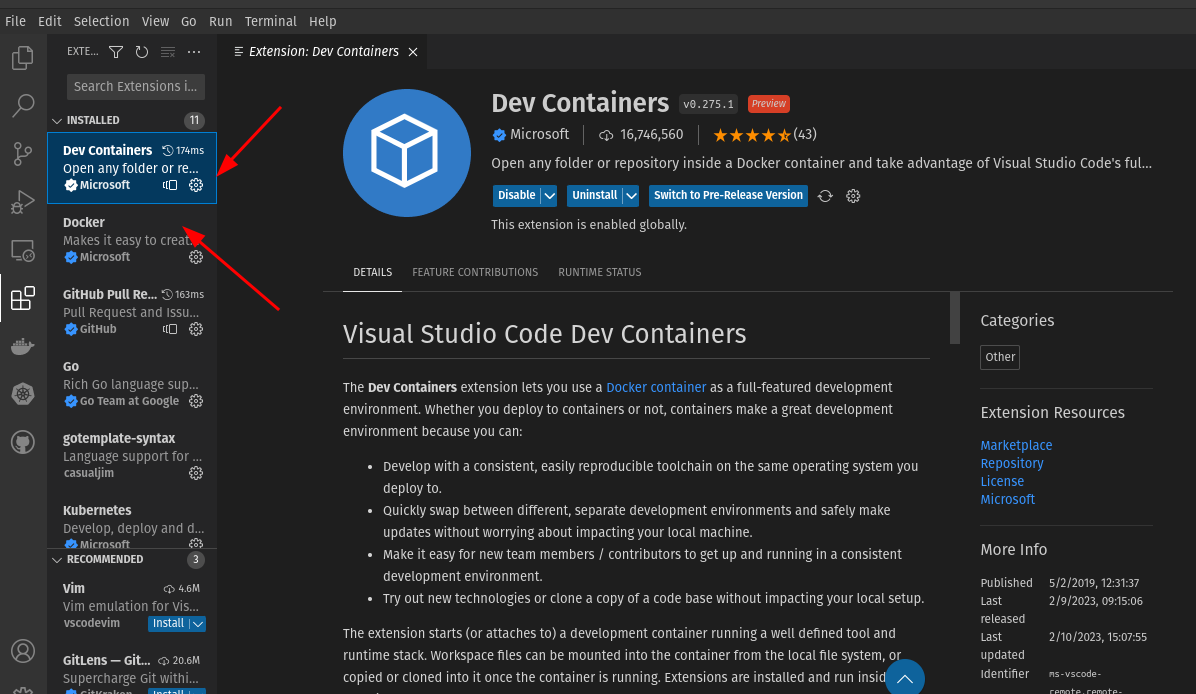This screenshot has width=1196, height=694.
Task: Click remote indicator icon on Dev Containers item
Action: tap(170, 185)
